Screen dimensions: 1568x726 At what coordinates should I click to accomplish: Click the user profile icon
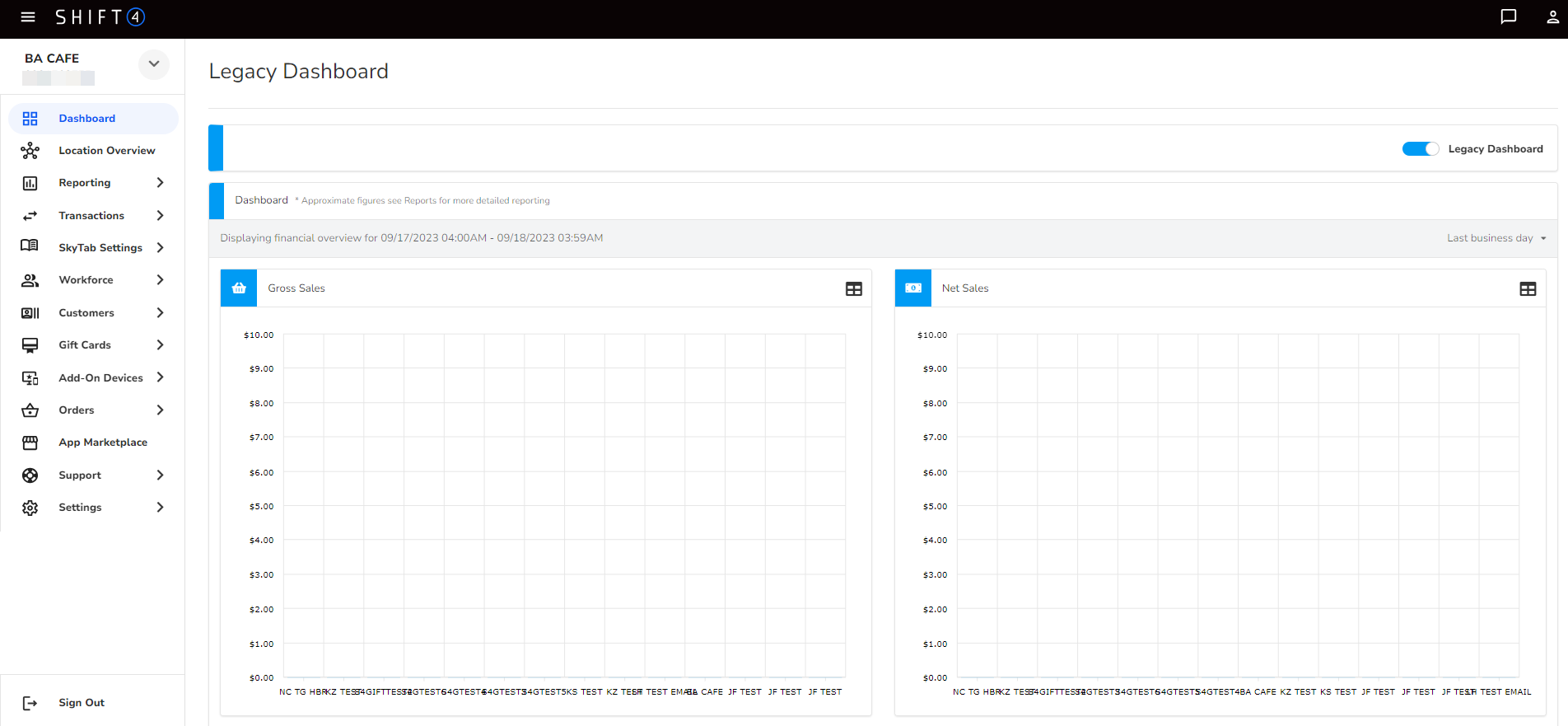(x=1552, y=17)
